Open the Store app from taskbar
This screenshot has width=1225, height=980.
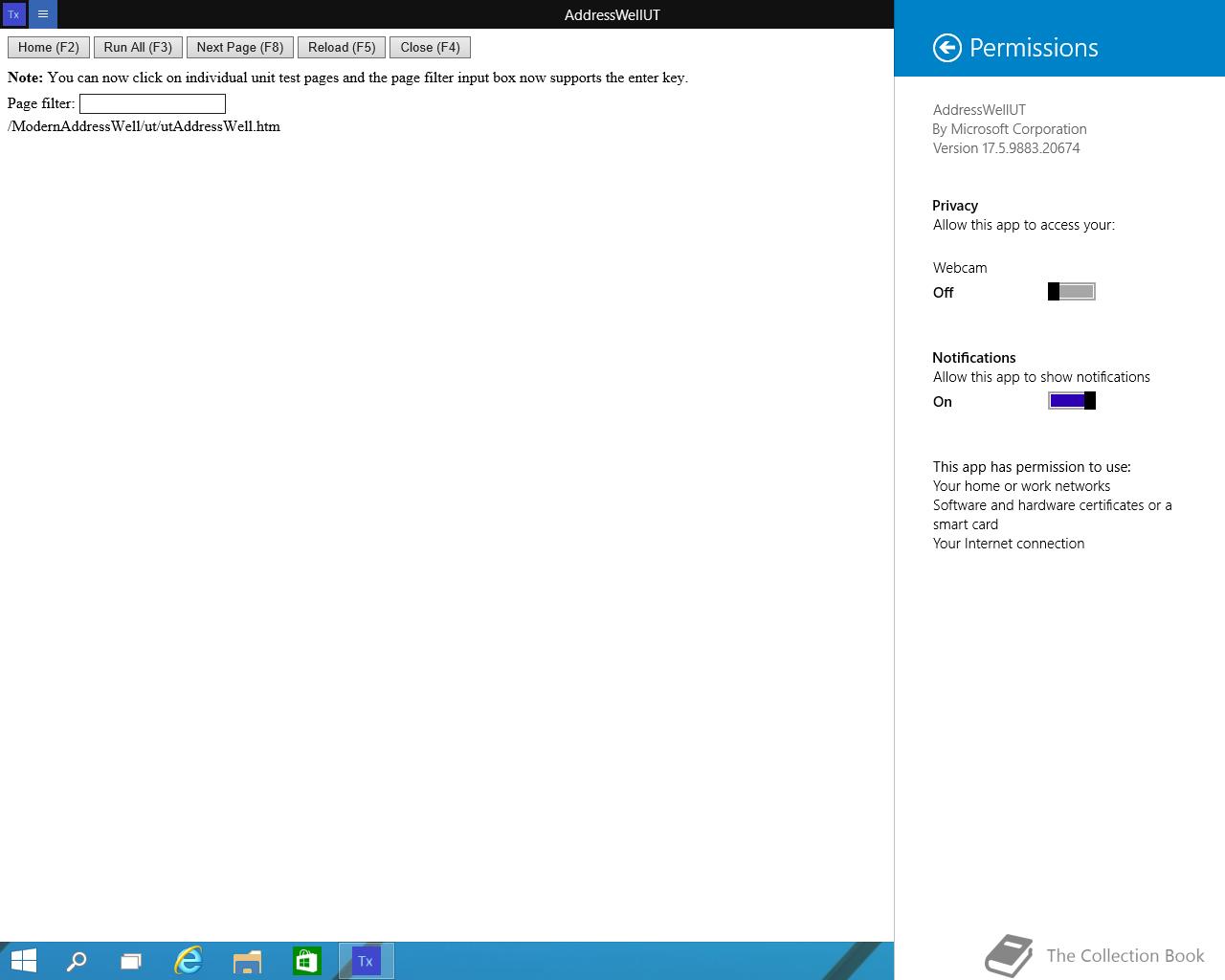click(306, 961)
